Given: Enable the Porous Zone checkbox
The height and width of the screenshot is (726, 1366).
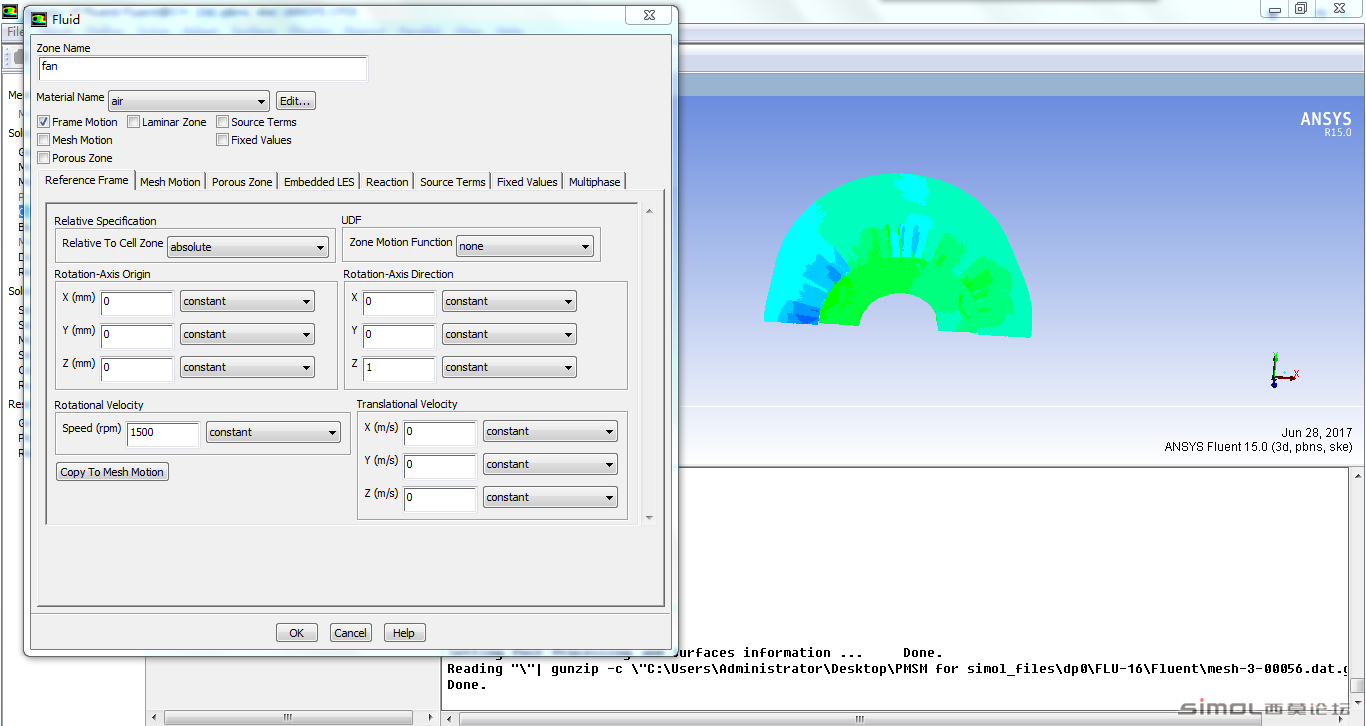Looking at the screenshot, I should coord(43,158).
